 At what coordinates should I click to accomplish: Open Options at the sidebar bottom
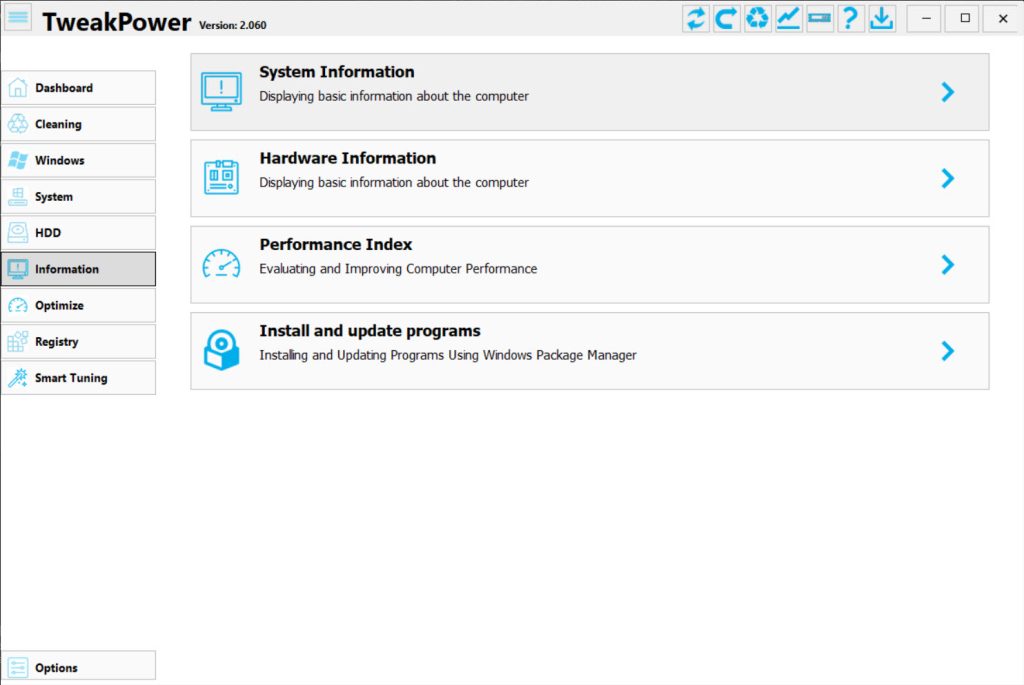(78, 667)
